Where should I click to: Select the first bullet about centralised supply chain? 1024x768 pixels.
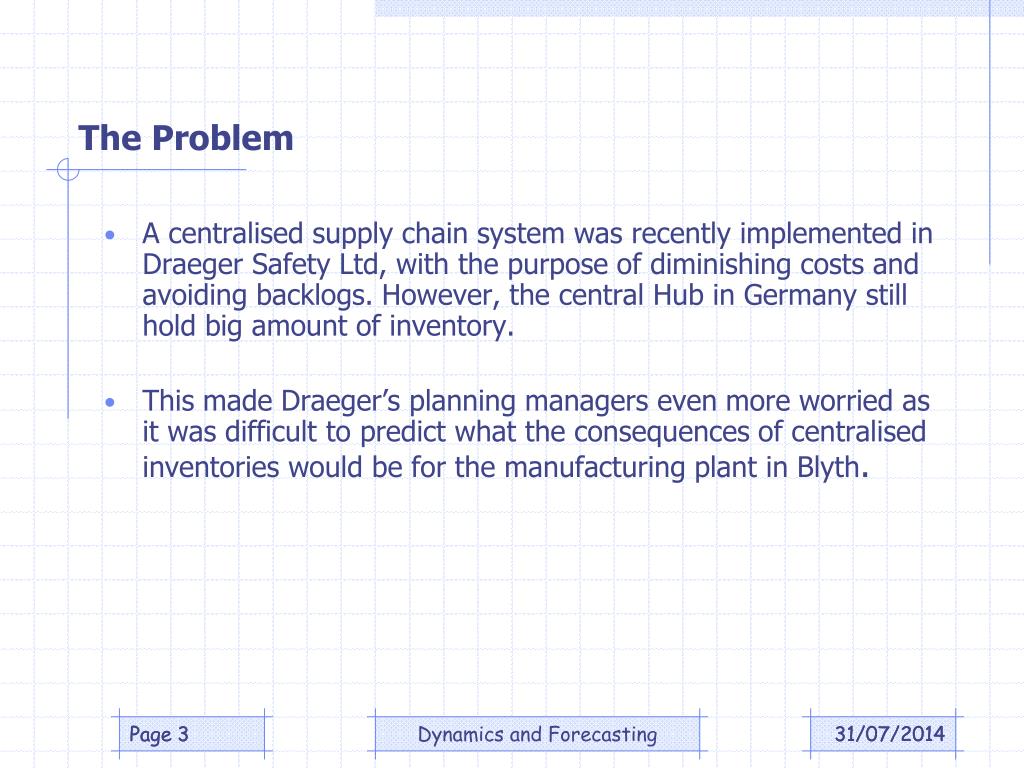(x=537, y=280)
